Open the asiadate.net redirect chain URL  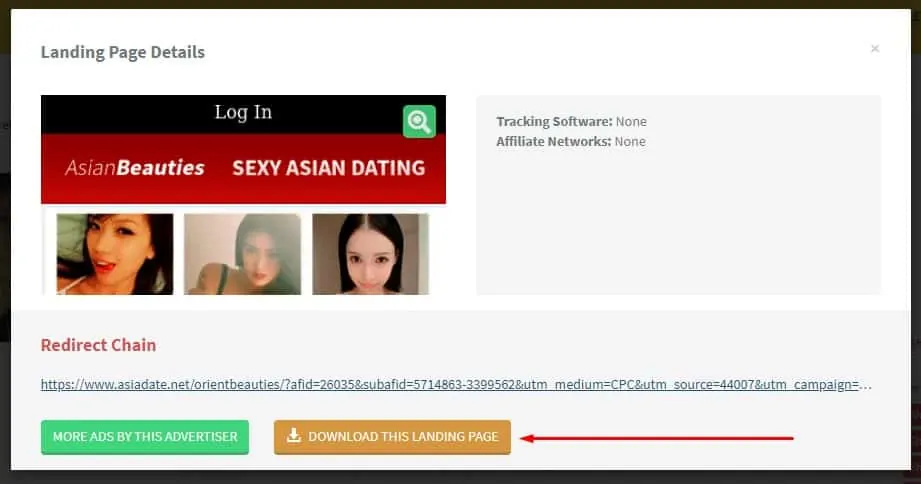pos(456,384)
